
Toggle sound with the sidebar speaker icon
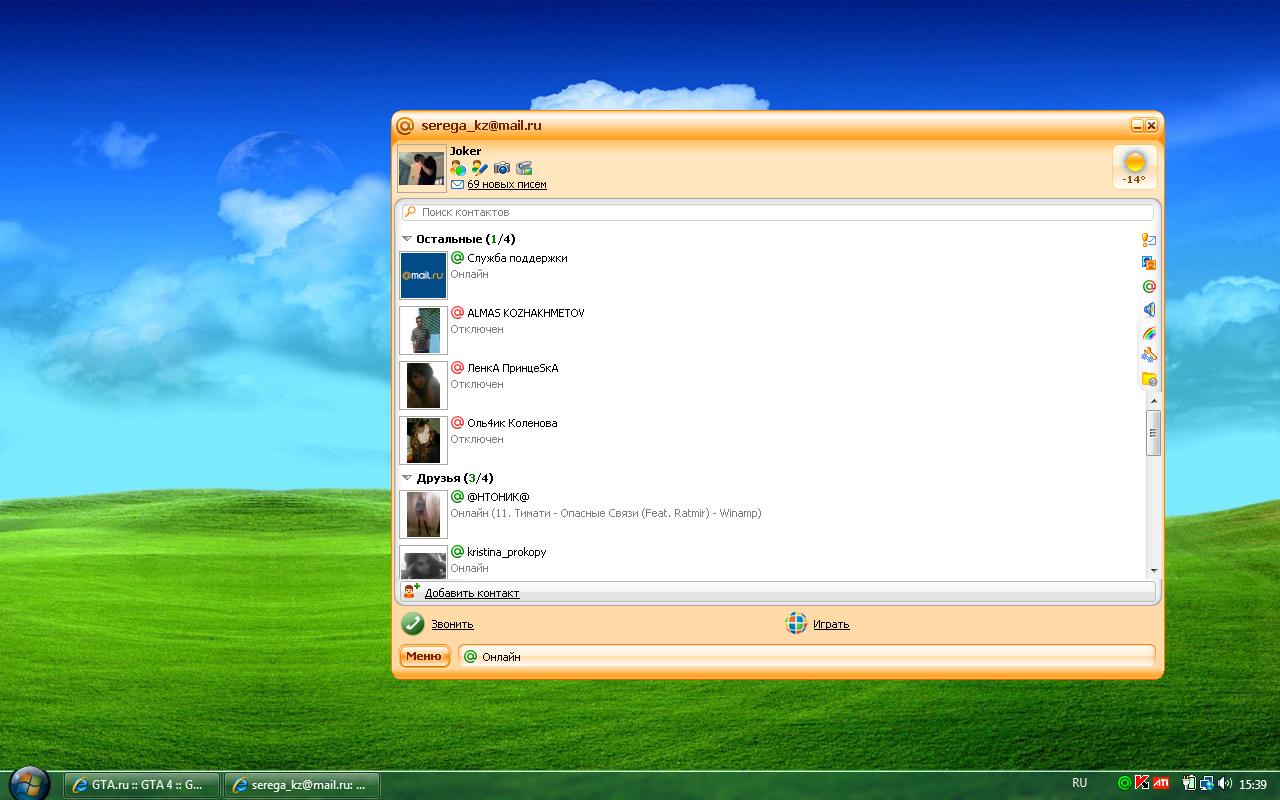click(1149, 310)
